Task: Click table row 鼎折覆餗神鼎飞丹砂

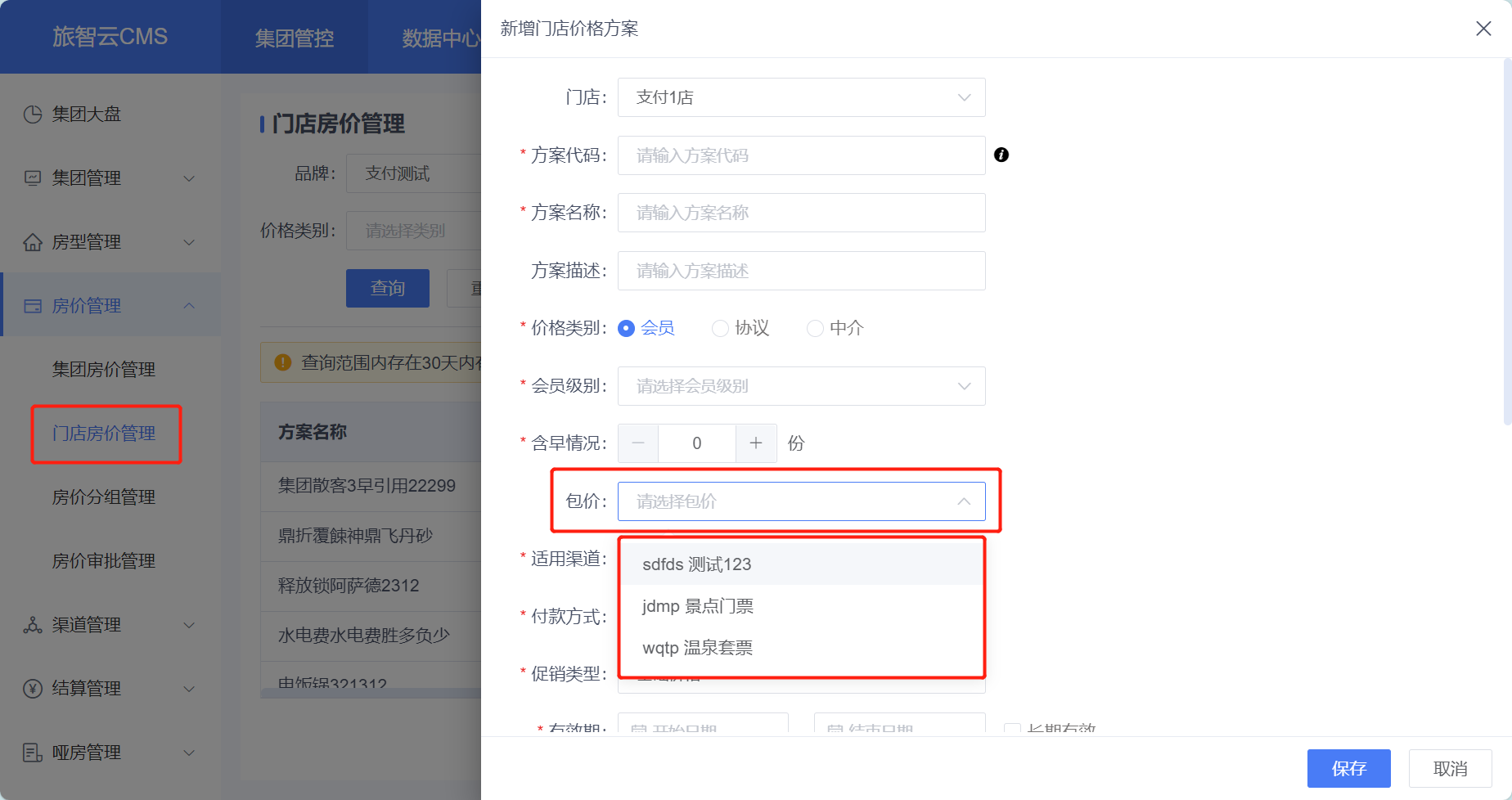Action: (371, 536)
